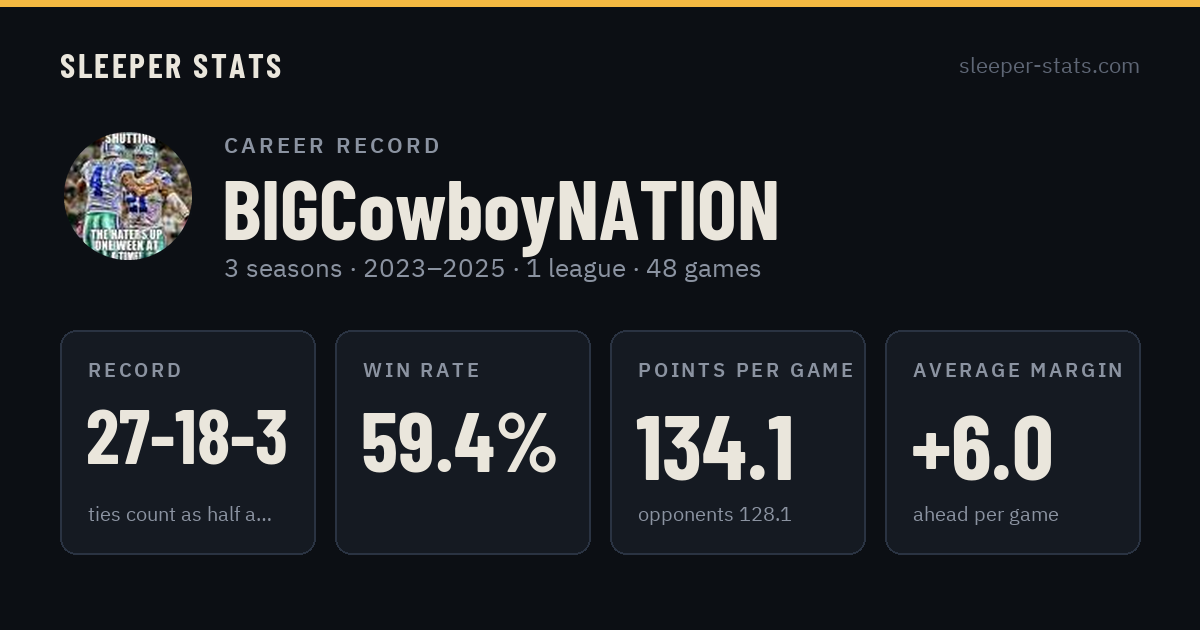The image size is (1200, 630).
Task: Open the Points Per Game card
Action: point(738,442)
